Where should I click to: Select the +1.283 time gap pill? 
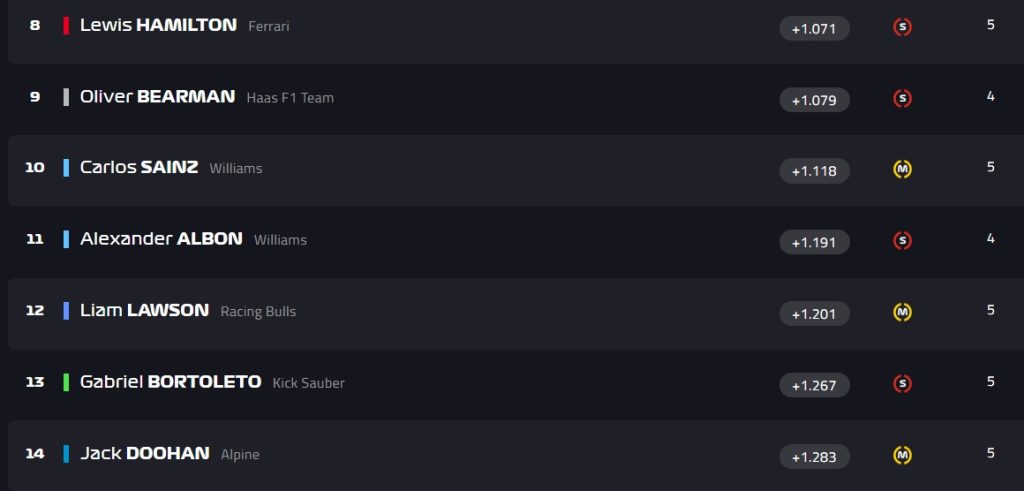[814, 457]
